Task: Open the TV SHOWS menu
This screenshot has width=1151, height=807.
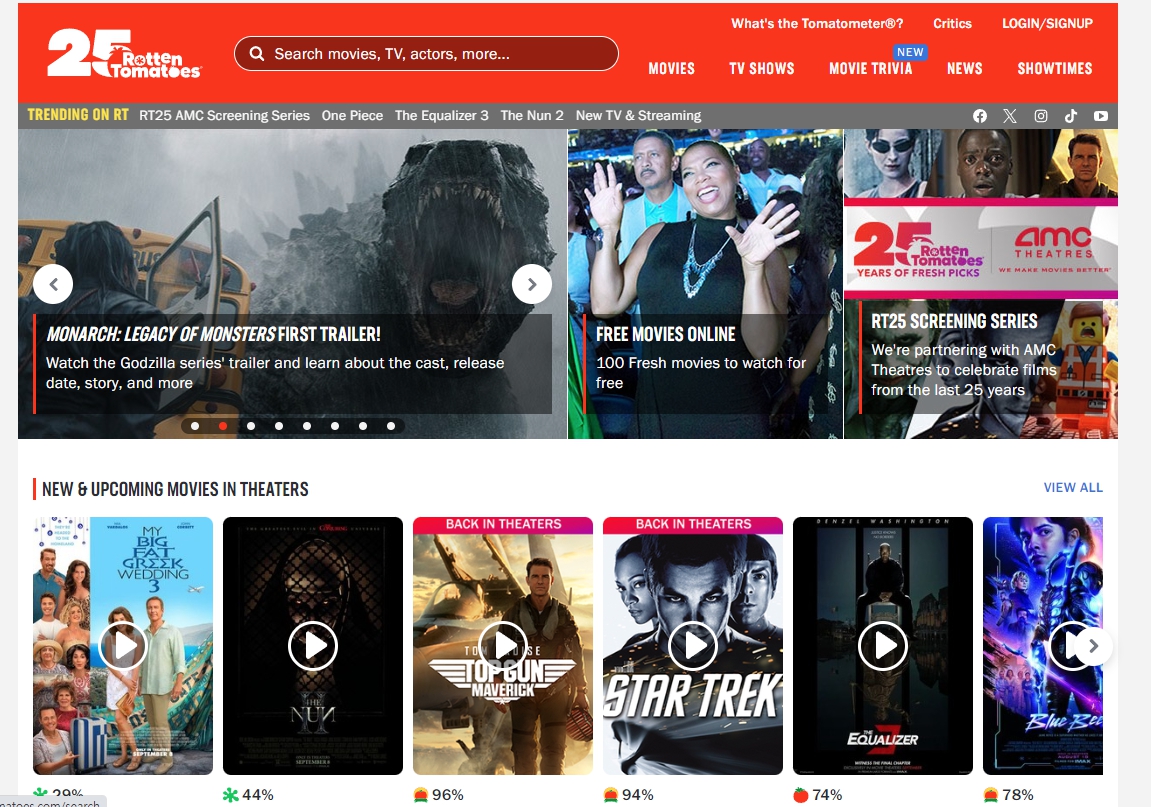Action: tap(761, 68)
